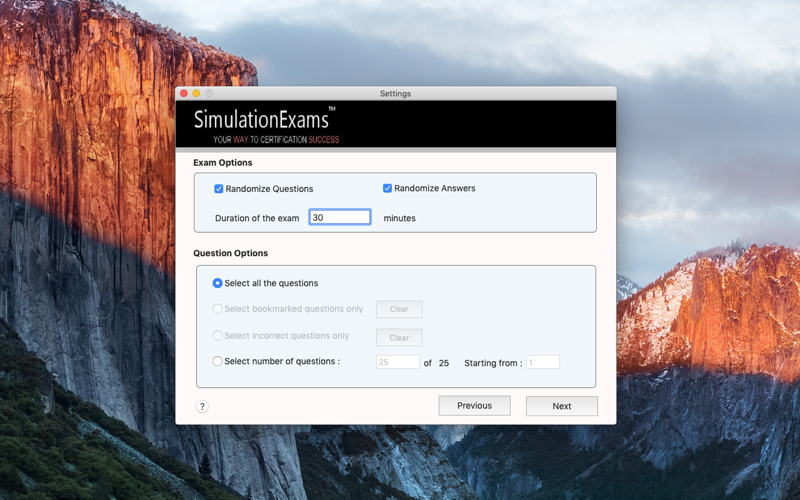Click the Starting from input field
The height and width of the screenshot is (500, 800).
pyautogui.click(x=543, y=362)
